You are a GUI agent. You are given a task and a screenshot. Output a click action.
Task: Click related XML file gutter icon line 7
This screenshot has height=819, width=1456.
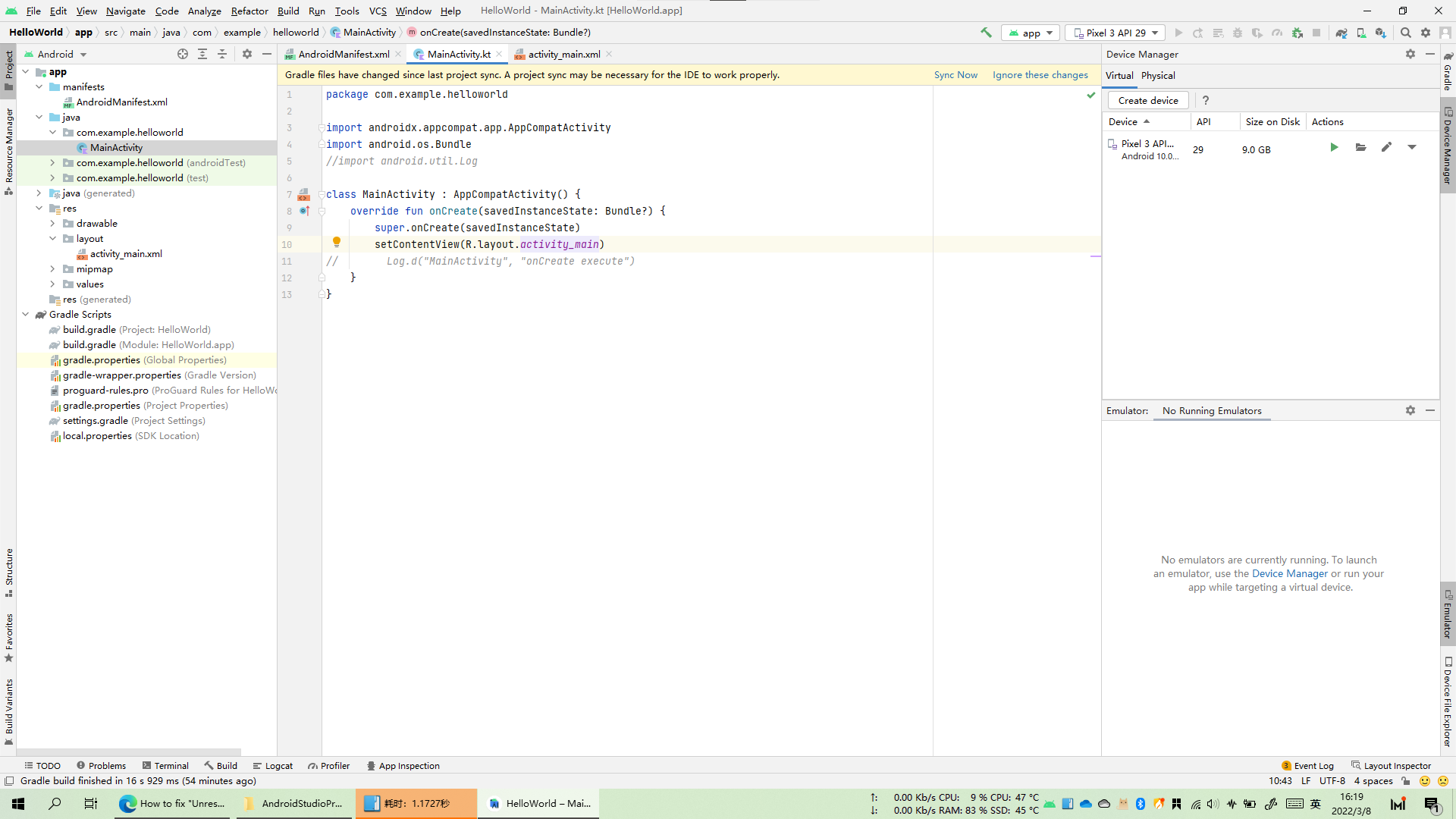tap(304, 194)
